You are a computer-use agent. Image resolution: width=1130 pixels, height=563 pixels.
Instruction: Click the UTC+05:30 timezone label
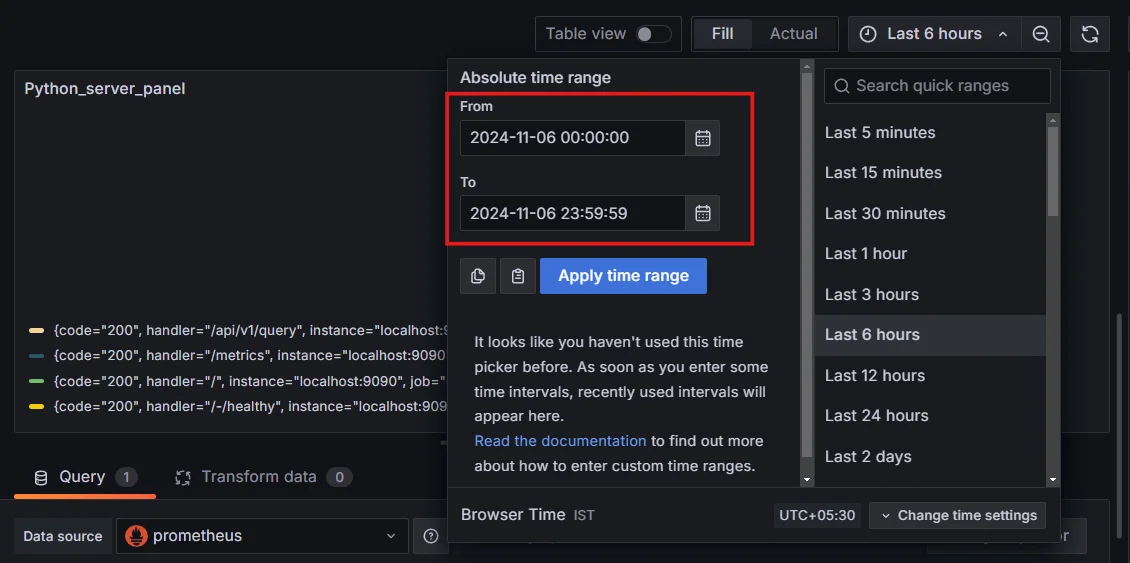pos(818,515)
